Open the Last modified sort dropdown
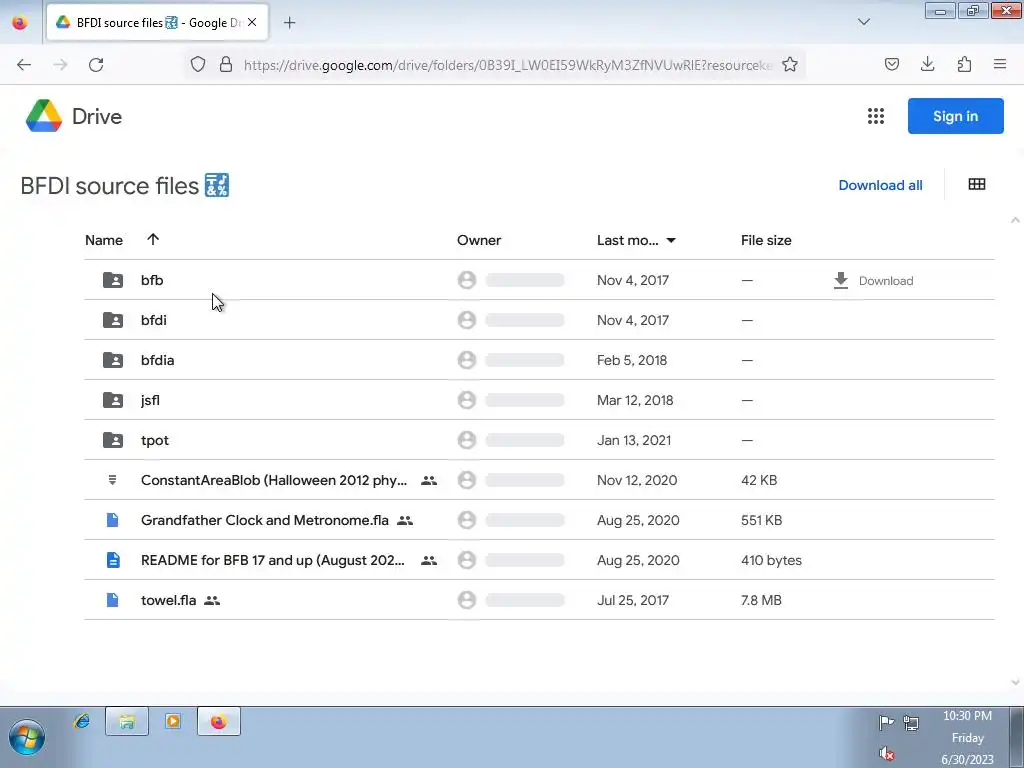 click(x=671, y=240)
